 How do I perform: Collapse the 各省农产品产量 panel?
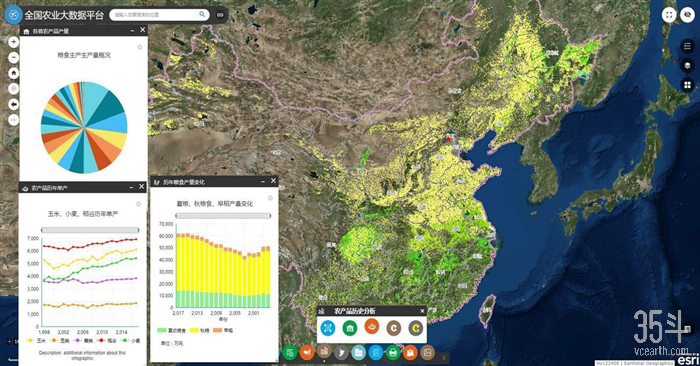pos(133,30)
